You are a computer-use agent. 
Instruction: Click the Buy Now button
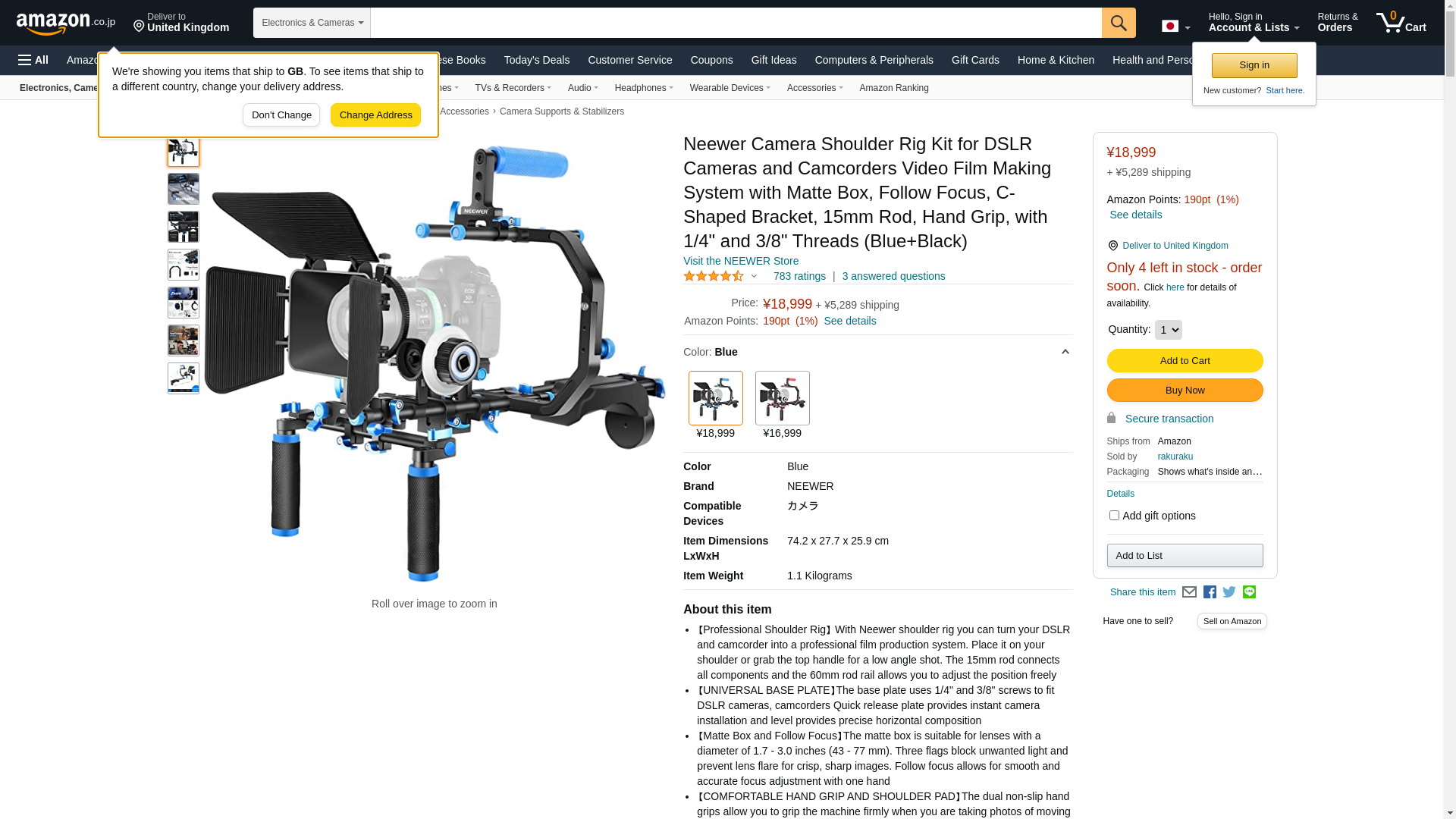[x=1185, y=391]
